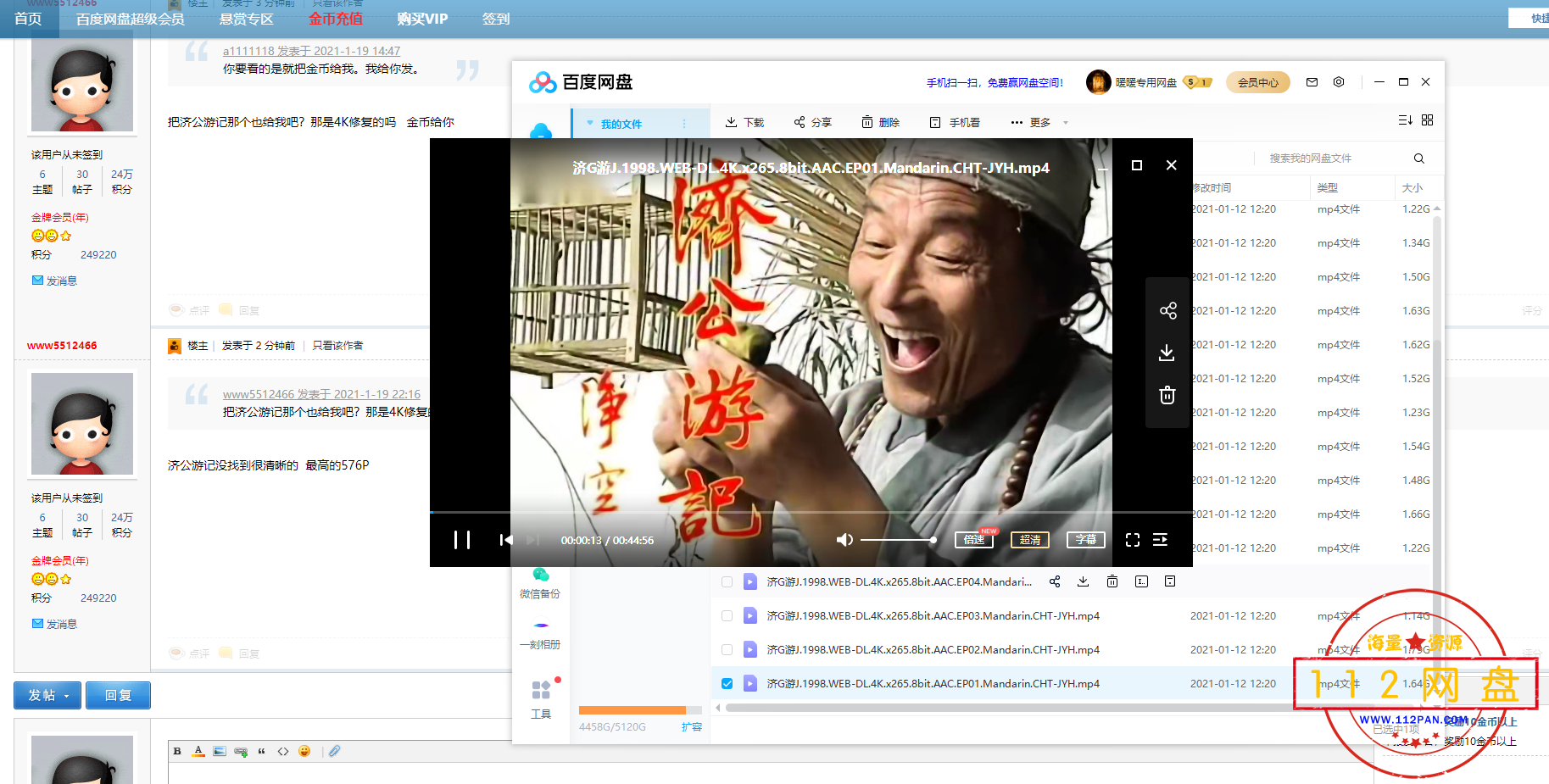Close the video player overlay
This screenshot has height=784, width=1549.
pos(1172,165)
